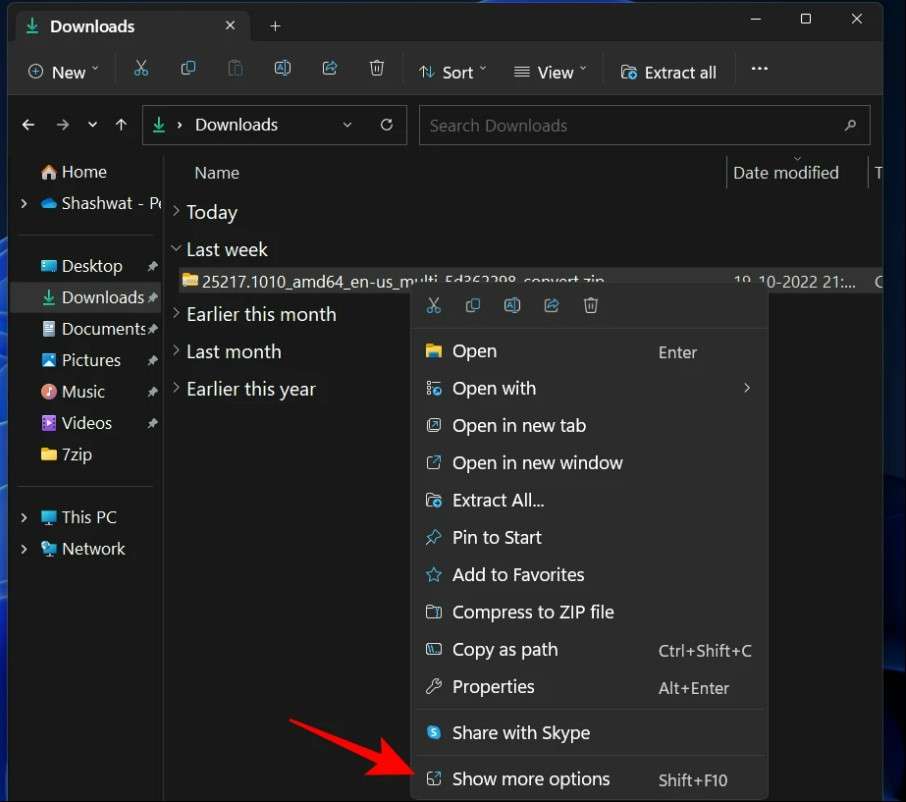Click Show more options
Screen dimensions: 906x802
[589, 779]
